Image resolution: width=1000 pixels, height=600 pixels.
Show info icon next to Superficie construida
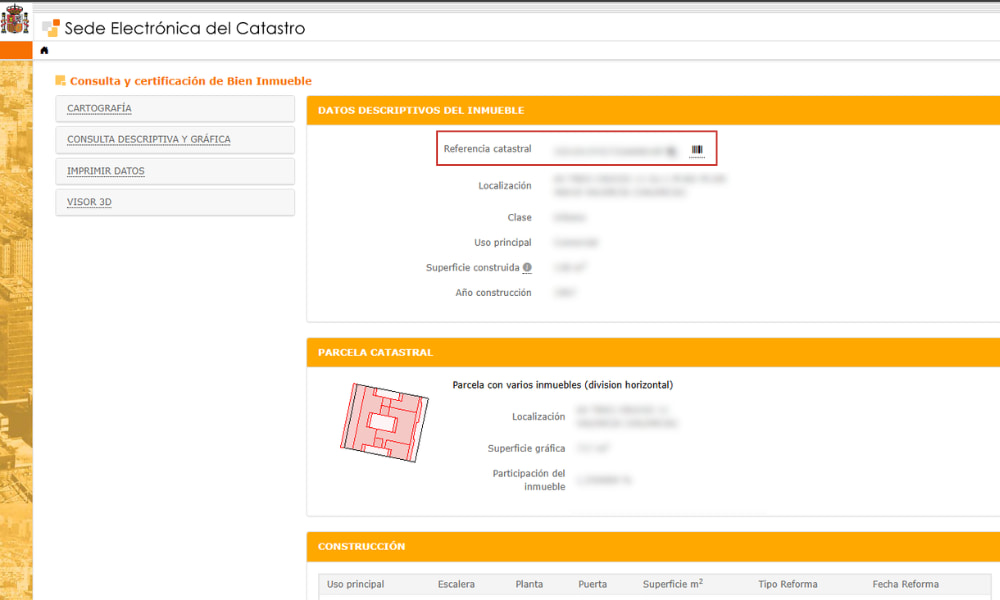point(527,268)
